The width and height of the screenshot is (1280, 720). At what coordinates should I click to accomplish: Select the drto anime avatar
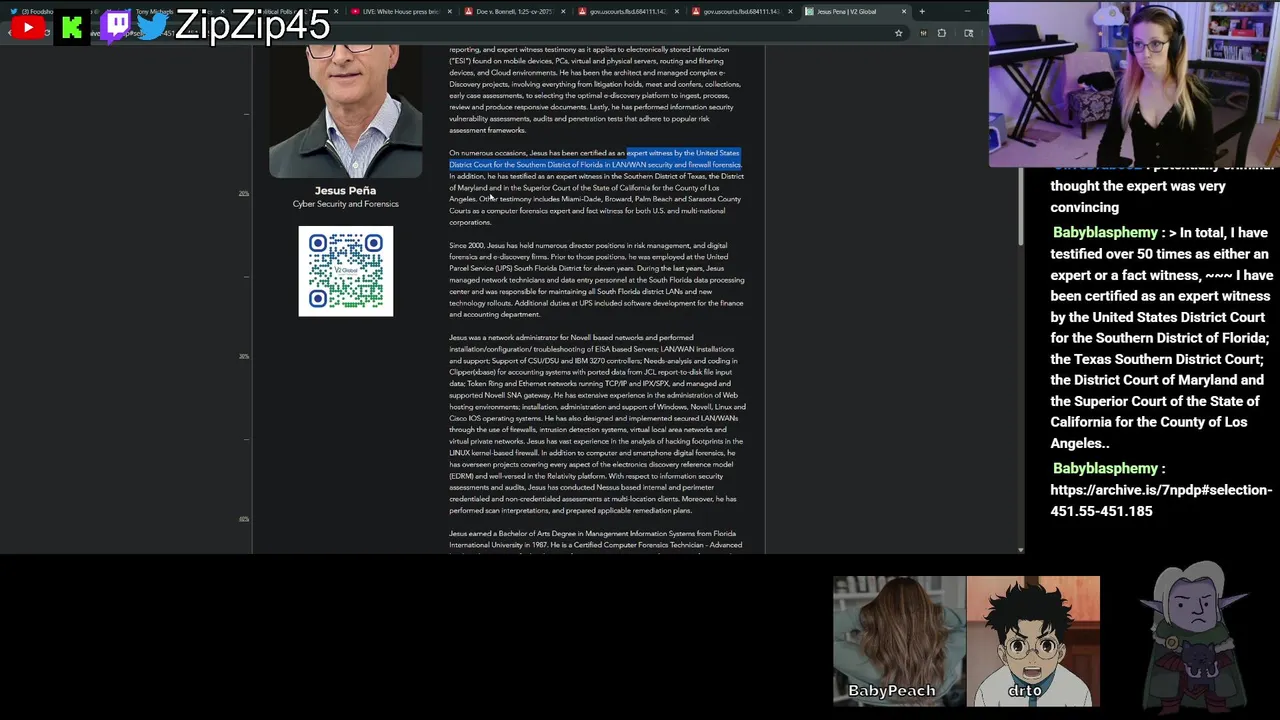point(1033,641)
